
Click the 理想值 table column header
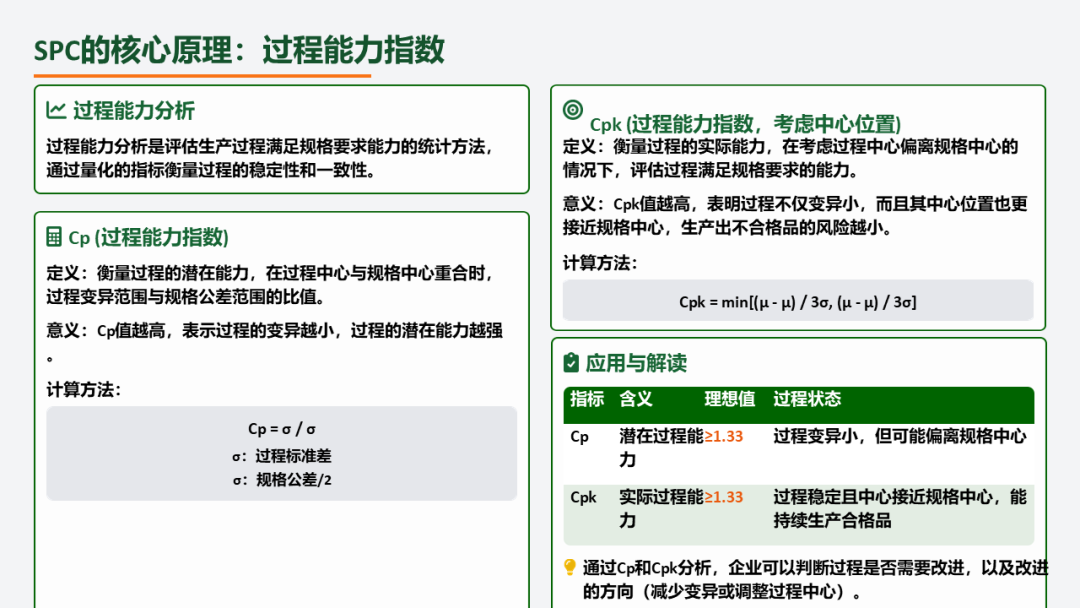(729, 399)
